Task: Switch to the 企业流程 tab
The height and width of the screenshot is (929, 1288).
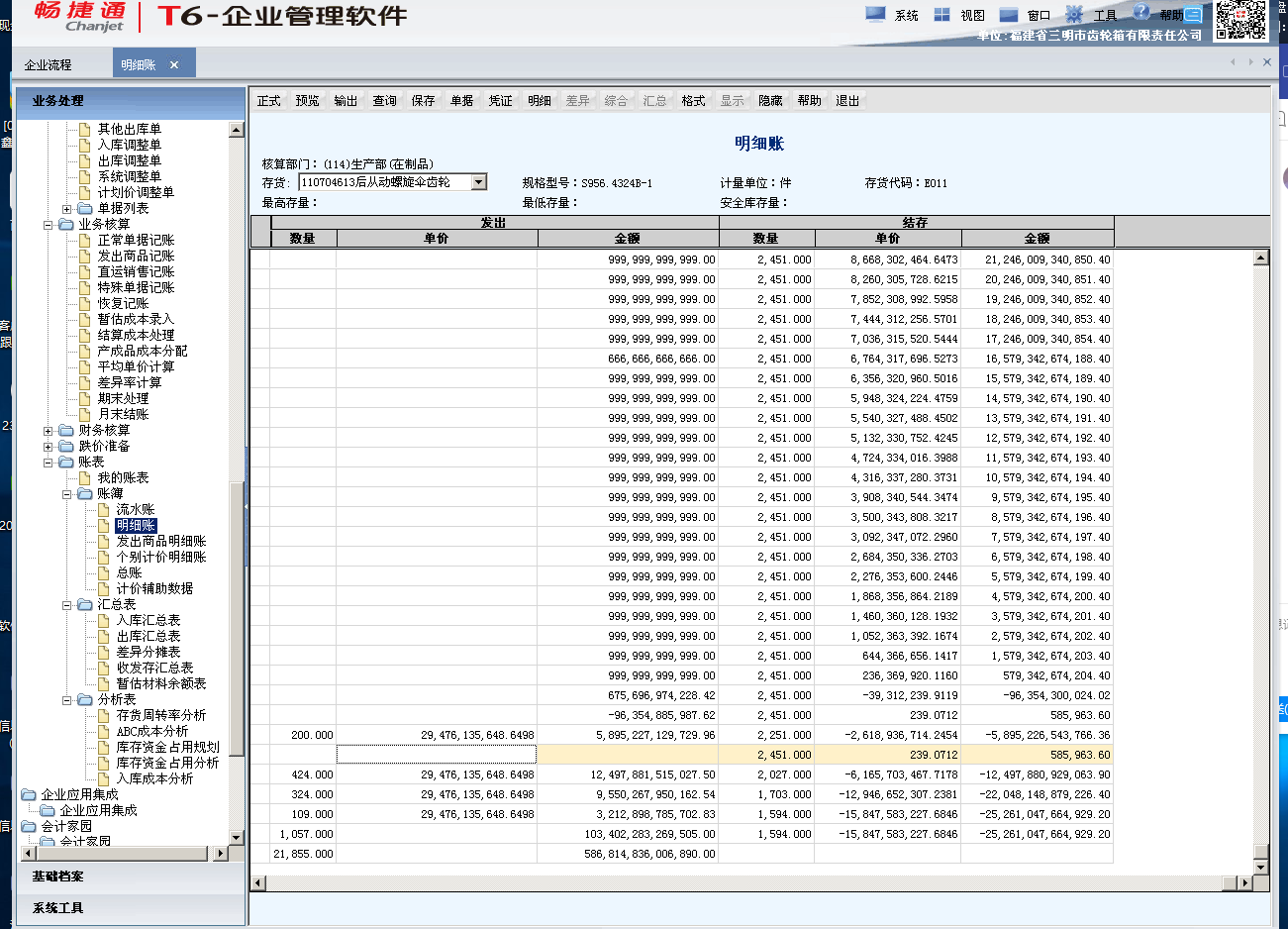Action: point(49,64)
